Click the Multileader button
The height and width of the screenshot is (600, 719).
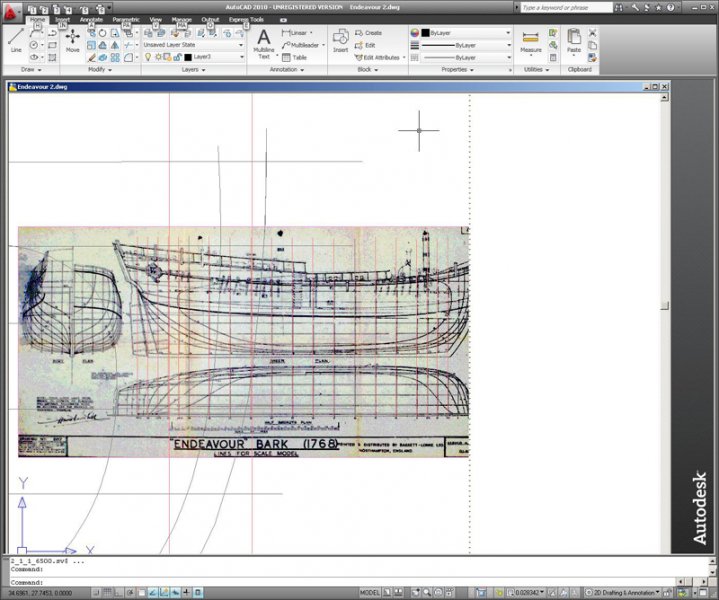pos(303,45)
